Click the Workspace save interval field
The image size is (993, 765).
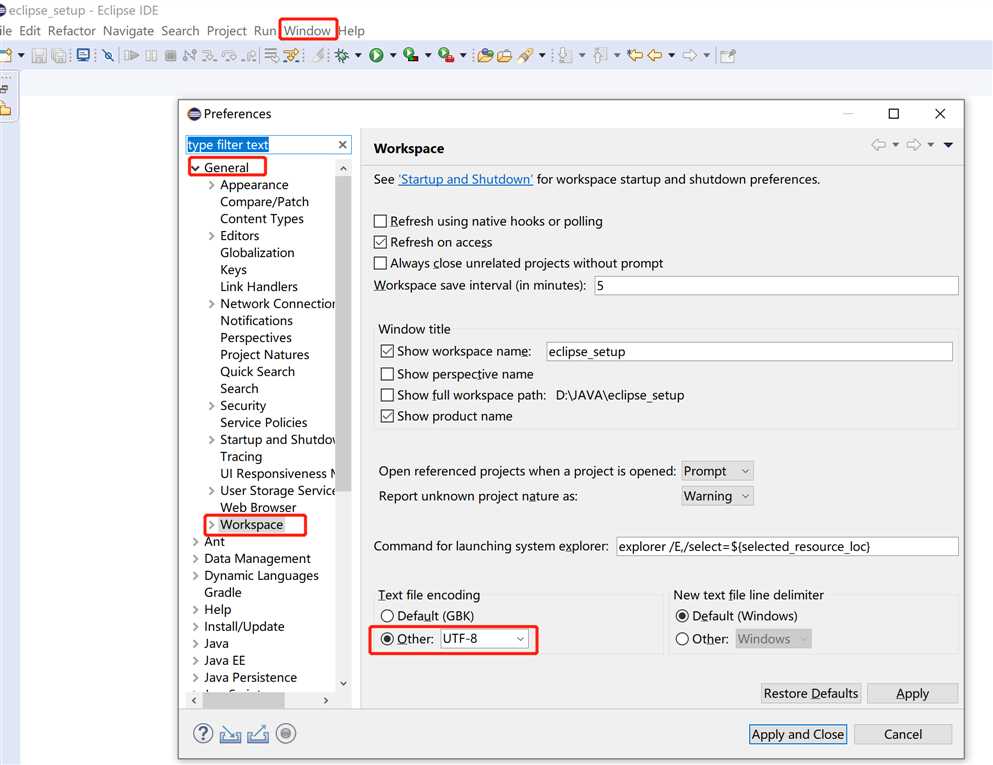[776, 285]
